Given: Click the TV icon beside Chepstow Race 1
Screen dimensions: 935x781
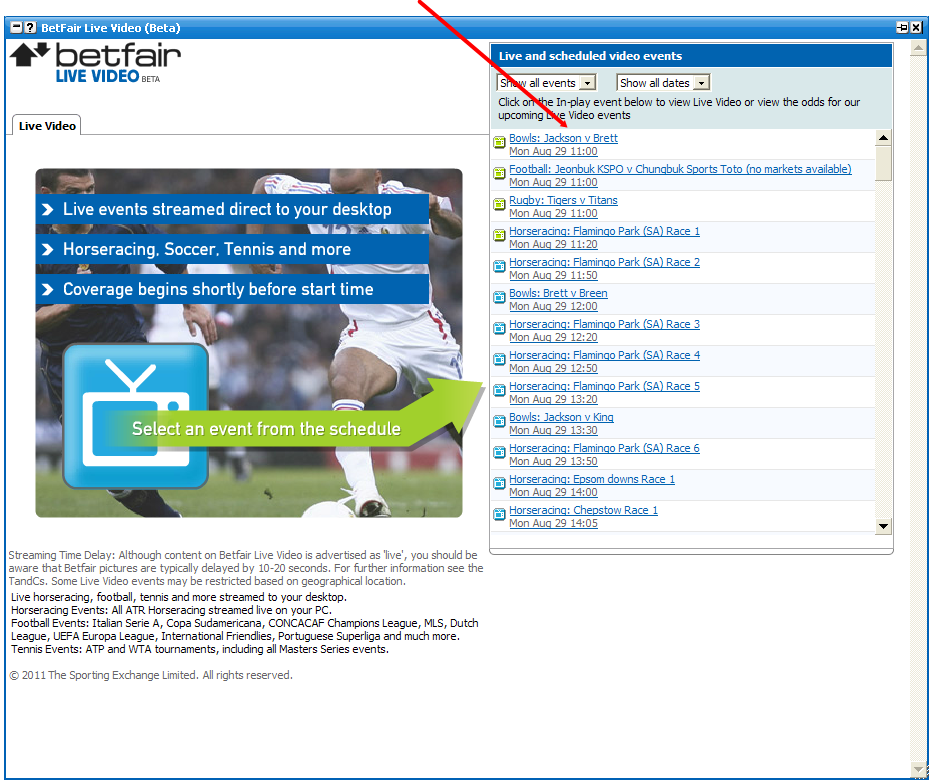Looking at the screenshot, I should point(500,516).
